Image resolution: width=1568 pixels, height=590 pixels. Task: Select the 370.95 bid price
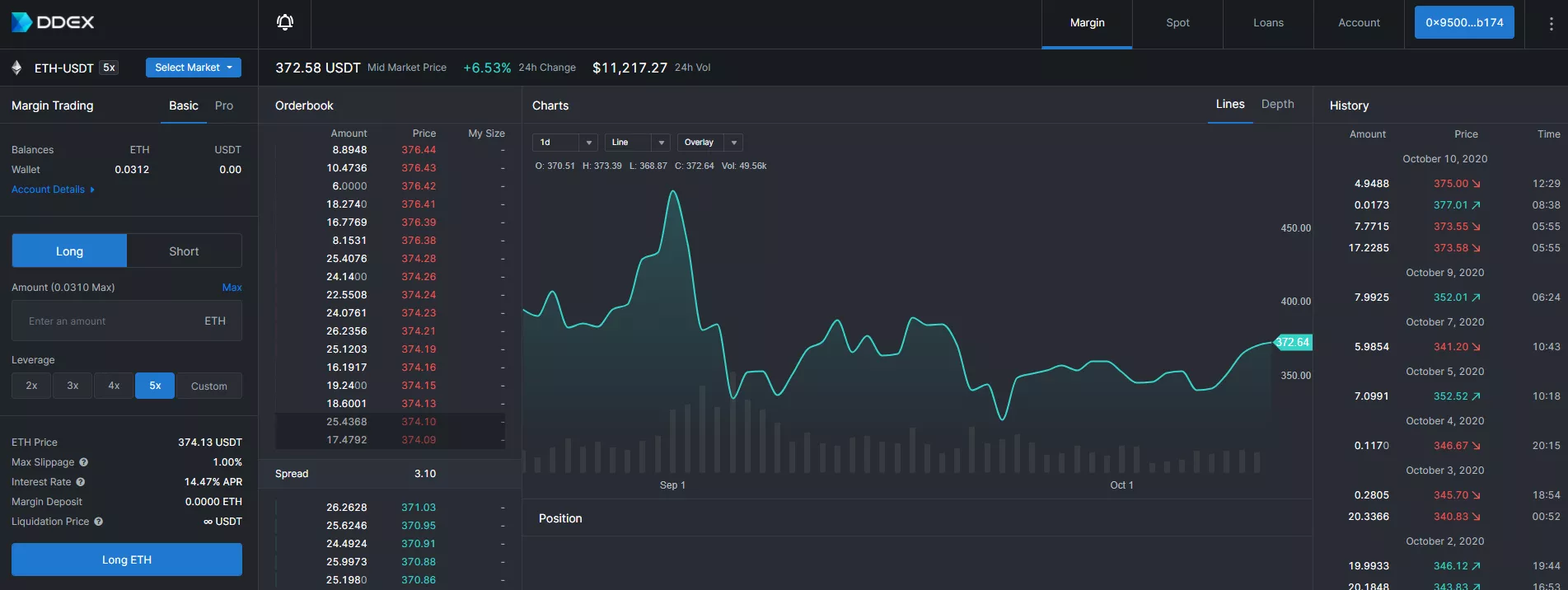coord(419,526)
